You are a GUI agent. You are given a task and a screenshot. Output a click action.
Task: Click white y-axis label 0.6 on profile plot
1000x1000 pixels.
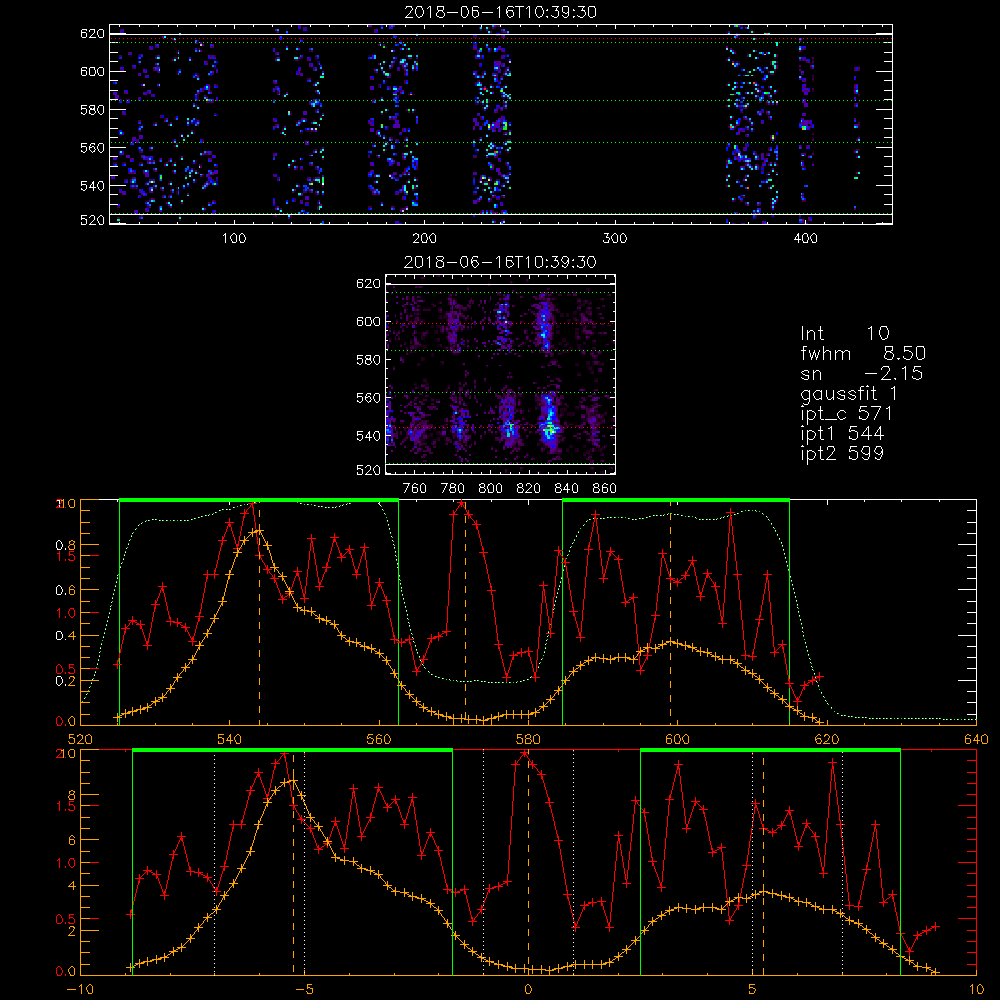click(65, 591)
